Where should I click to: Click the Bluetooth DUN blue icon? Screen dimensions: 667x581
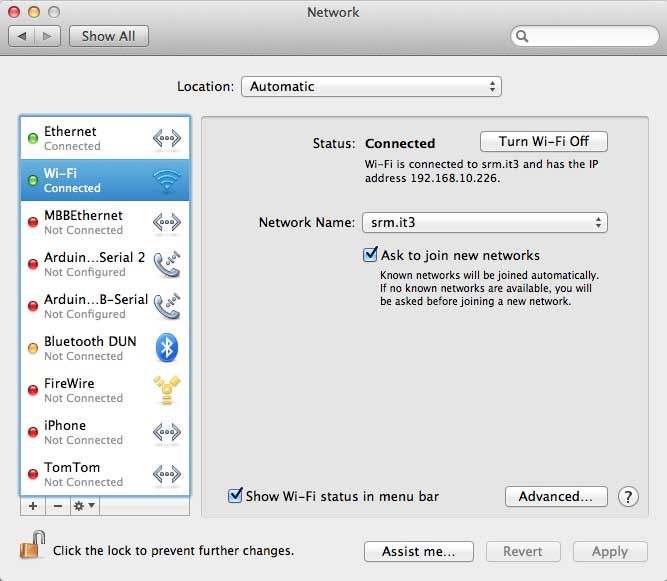167,347
